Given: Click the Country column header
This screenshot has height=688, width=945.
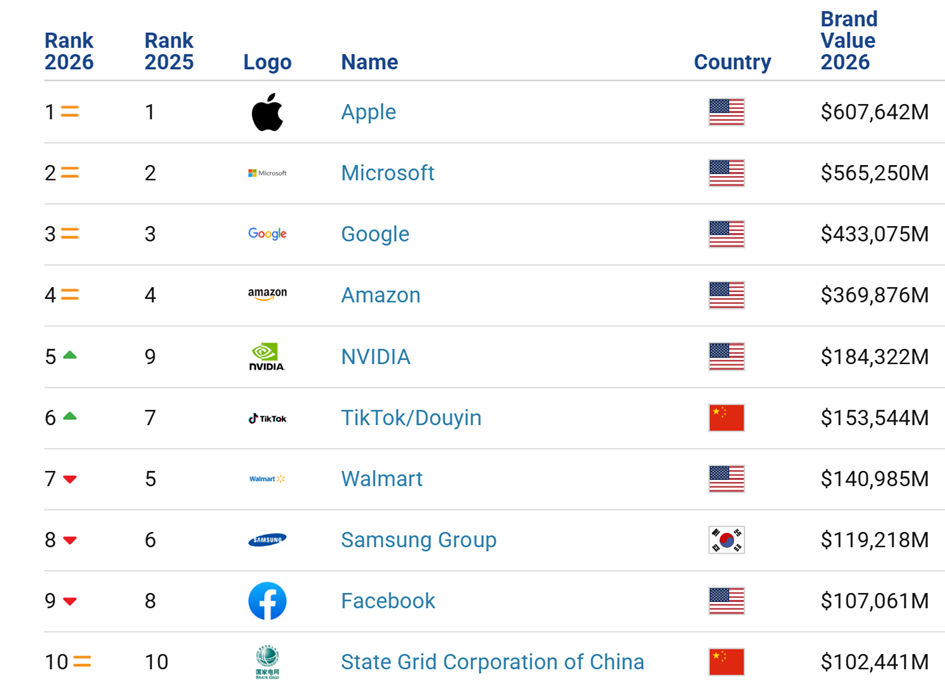Looking at the screenshot, I should pyautogui.click(x=732, y=62).
